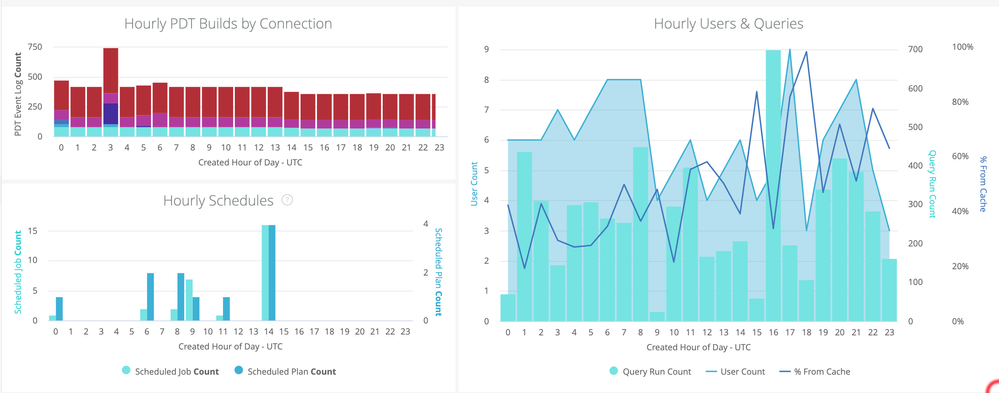
Task: Toggle the Query Run Count legend item
Action: (650, 372)
